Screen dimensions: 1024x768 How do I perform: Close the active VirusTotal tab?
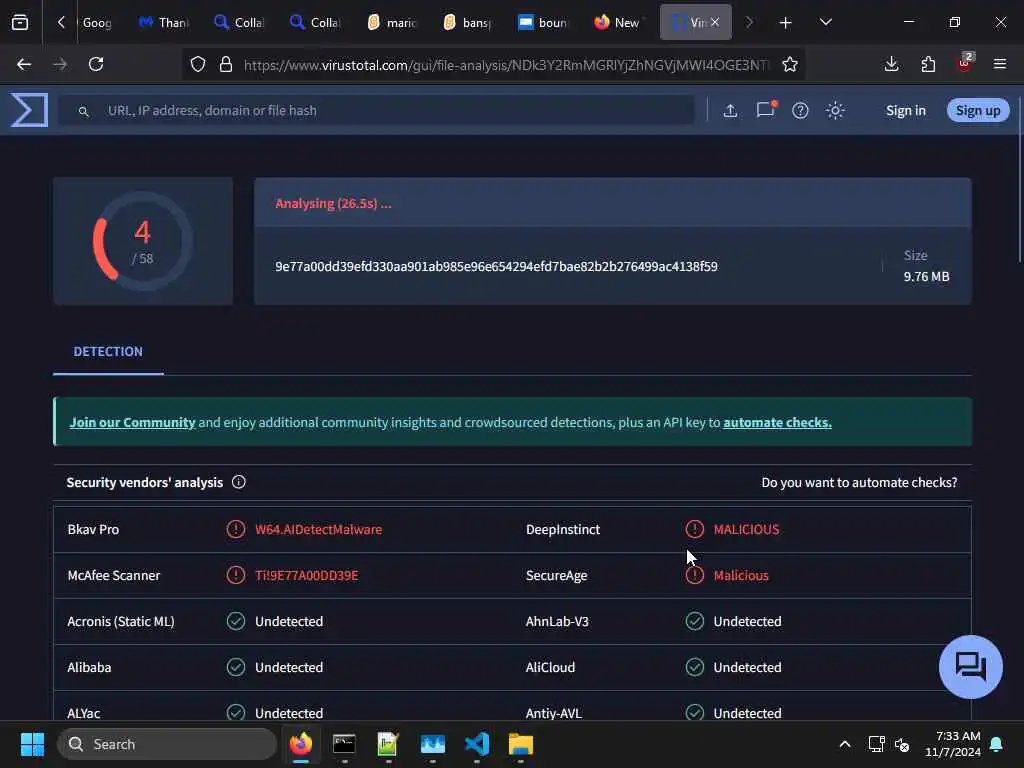[715, 22]
